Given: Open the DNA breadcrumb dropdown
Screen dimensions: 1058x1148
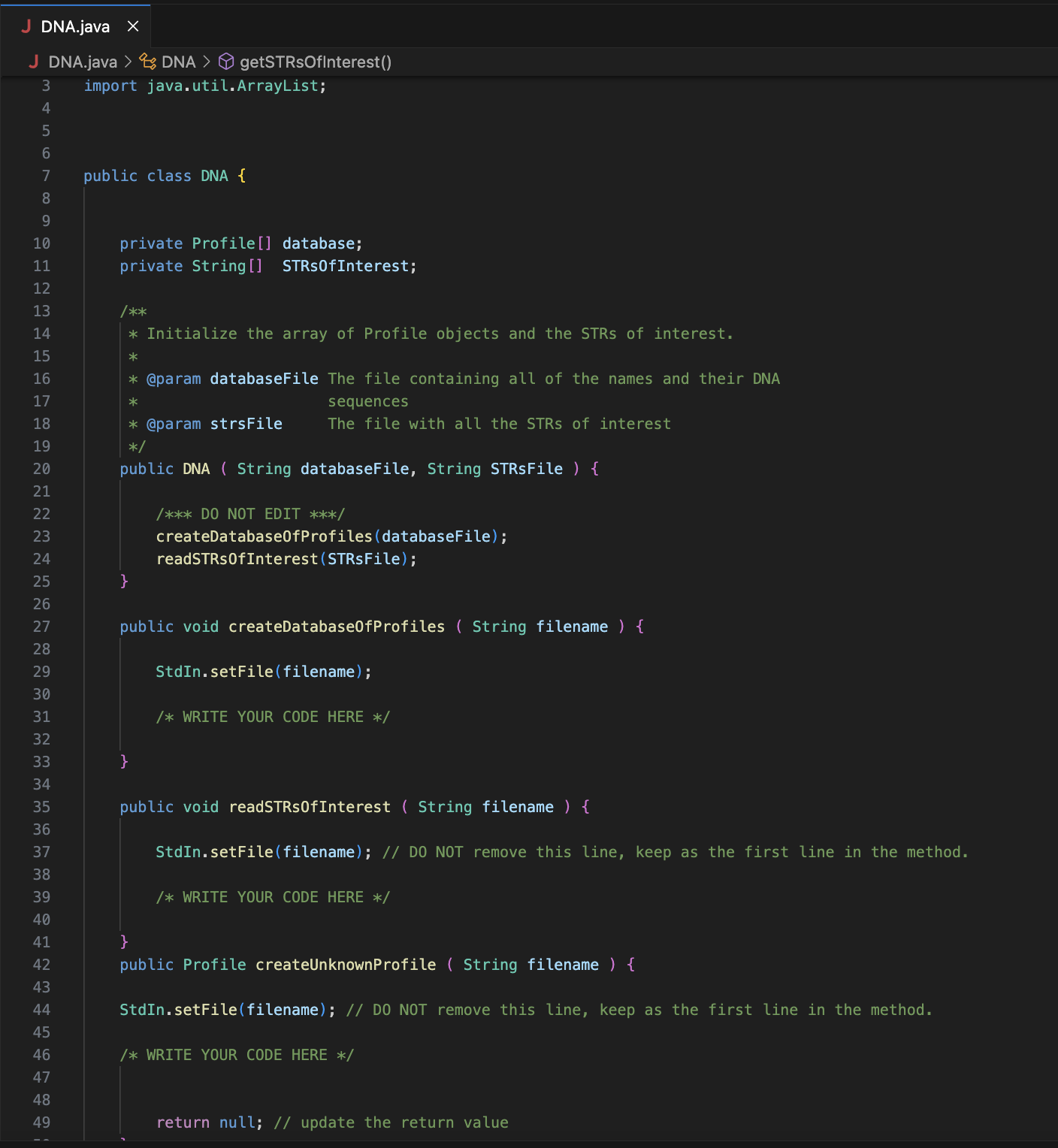Looking at the screenshot, I should (x=180, y=62).
